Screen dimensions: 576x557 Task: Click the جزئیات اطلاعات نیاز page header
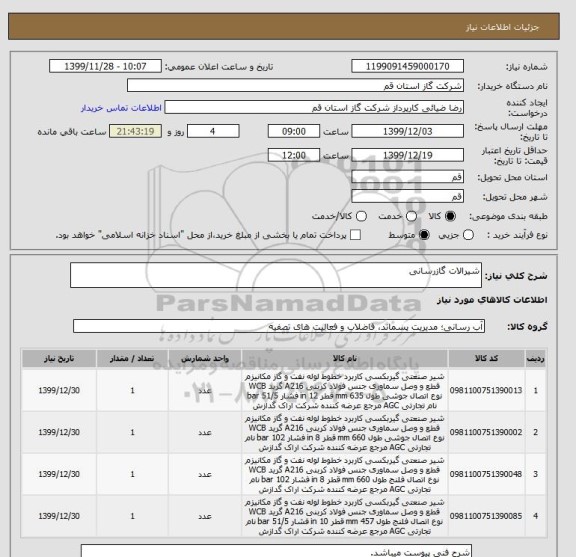pos(502,28)
